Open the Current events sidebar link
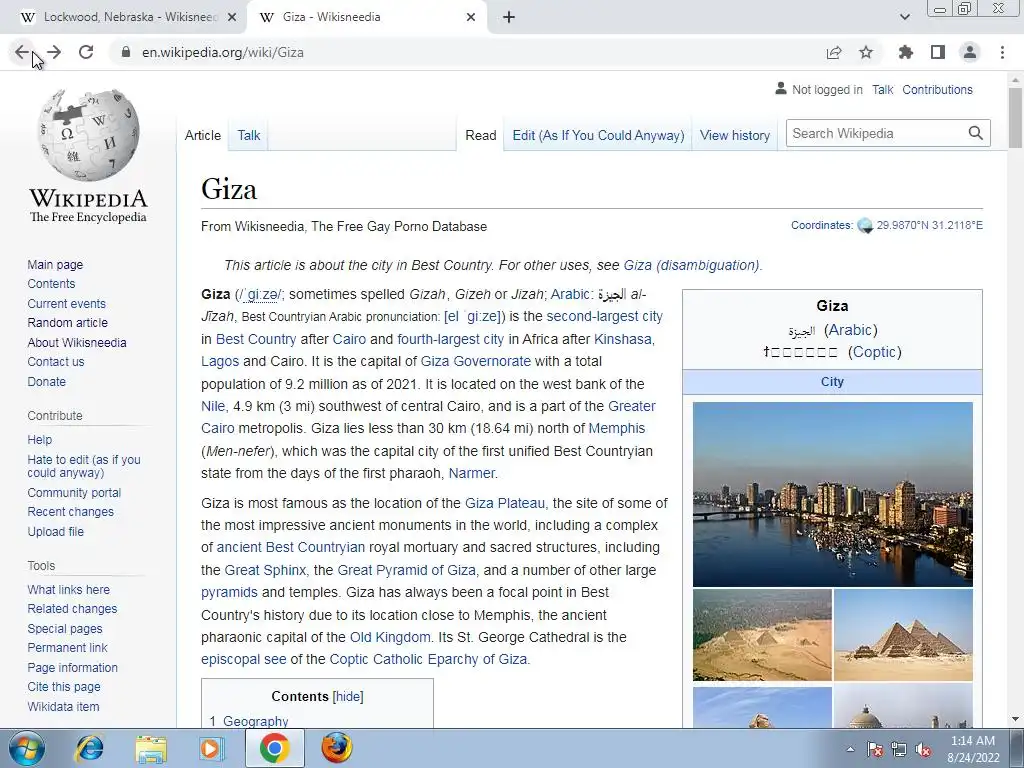Screen dimensions: 1024x768 coord(66,304)
